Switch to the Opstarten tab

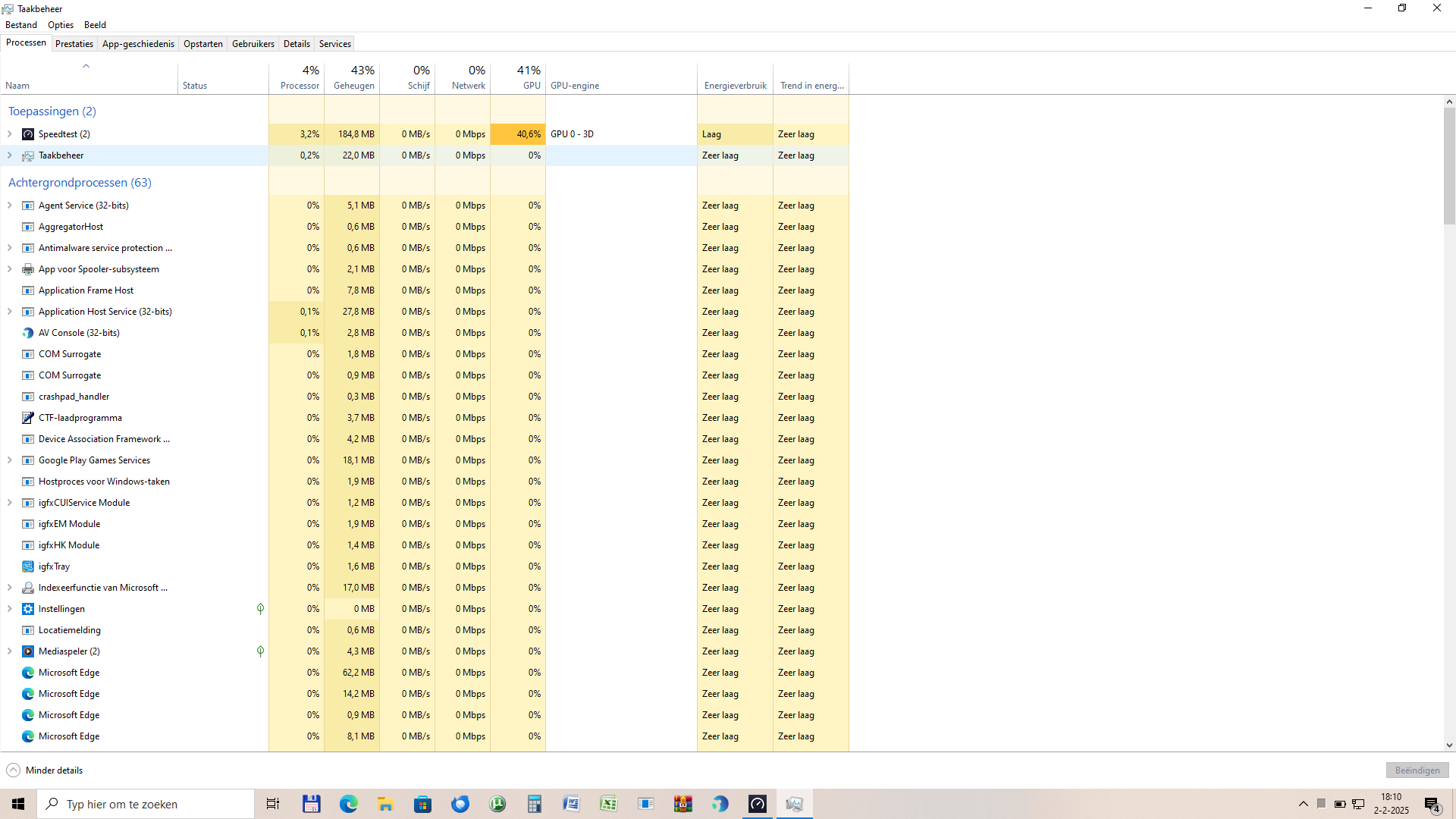pyautogui.click(x=203, y=44)
